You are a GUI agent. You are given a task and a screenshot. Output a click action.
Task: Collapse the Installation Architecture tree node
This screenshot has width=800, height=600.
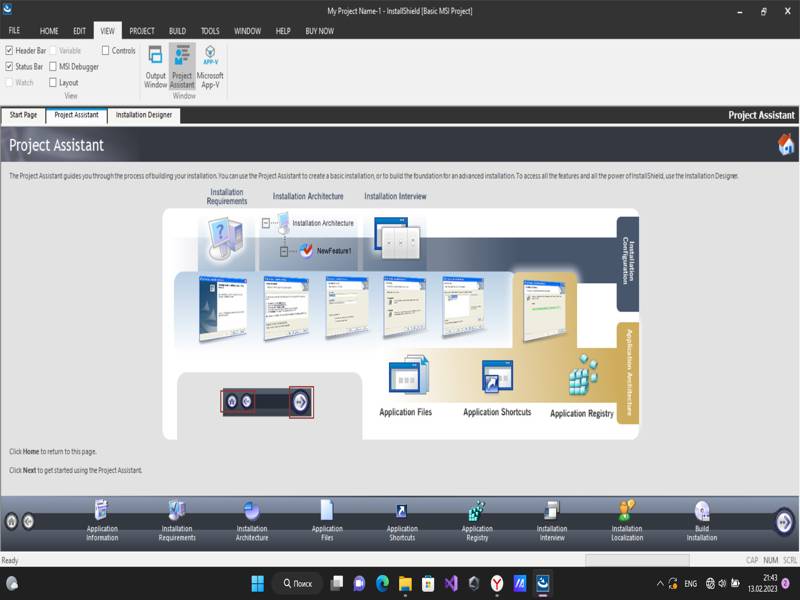click(x=265, y=223)
